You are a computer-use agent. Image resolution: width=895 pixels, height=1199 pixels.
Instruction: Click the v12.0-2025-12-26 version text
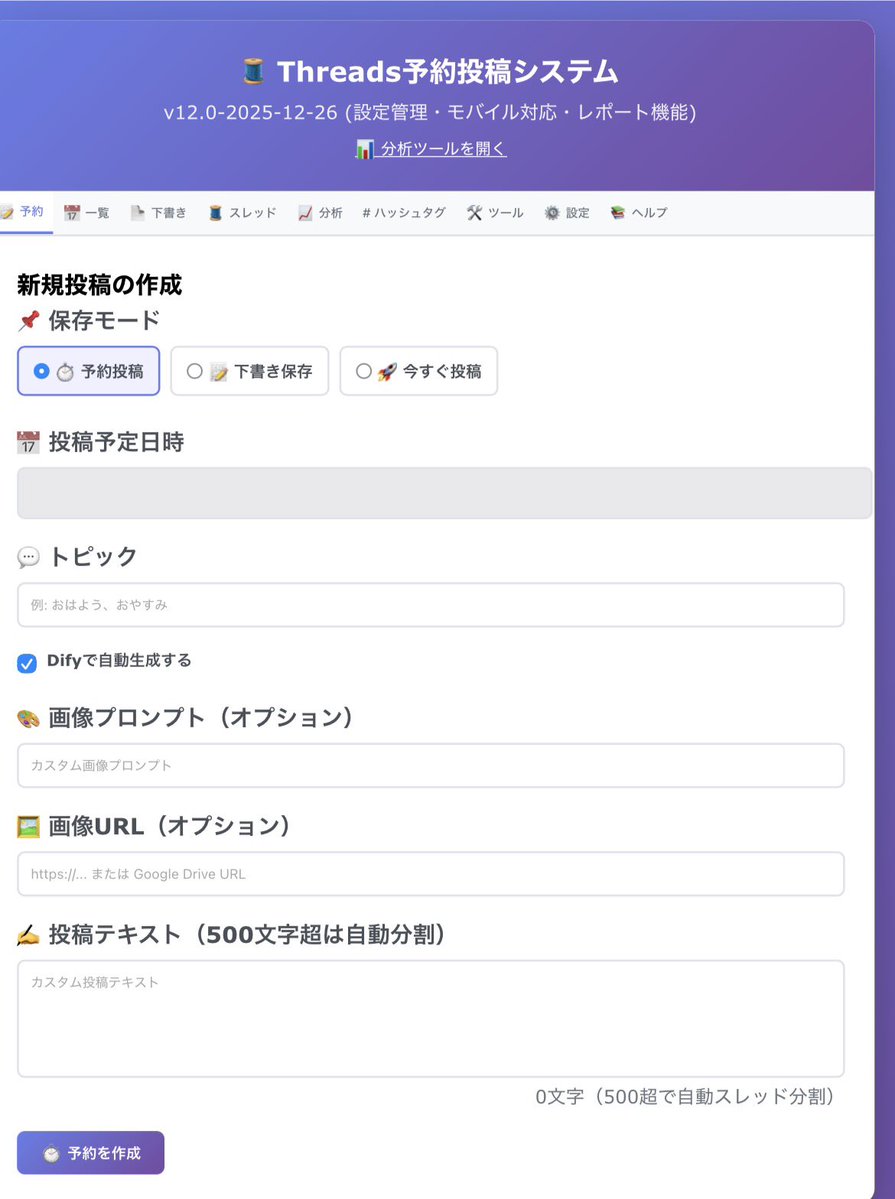point(251,112)
